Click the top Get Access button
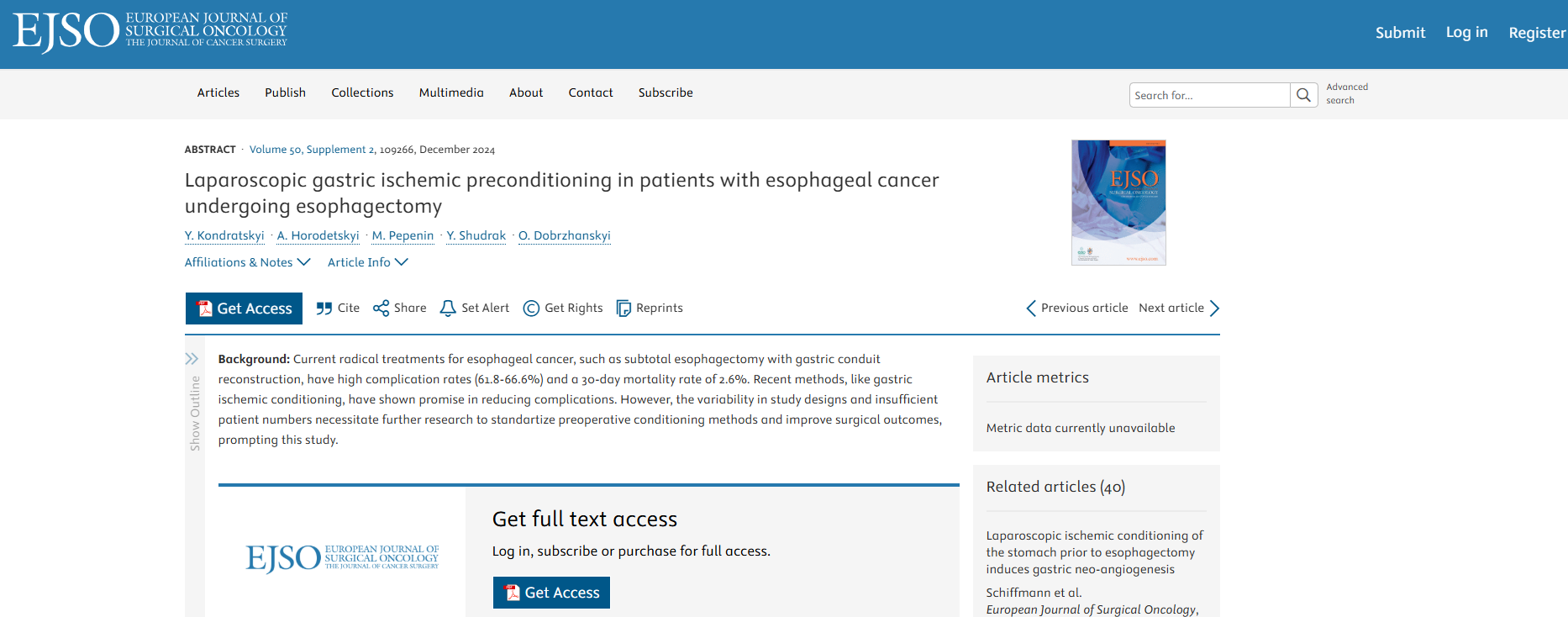Screen dimensions: 1568x617 [244, 308]
